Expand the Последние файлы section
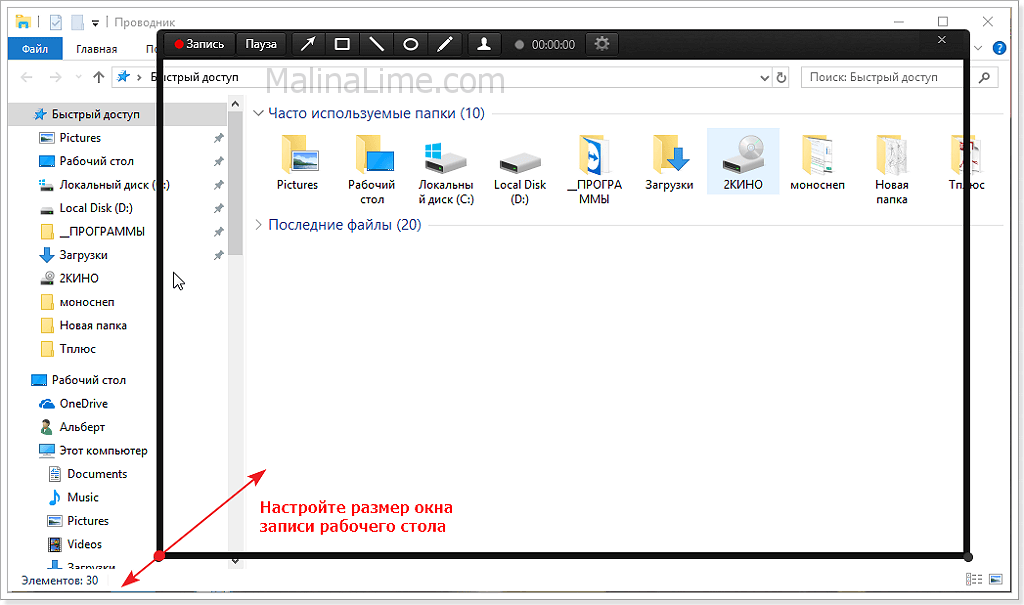 coord(259,225)
